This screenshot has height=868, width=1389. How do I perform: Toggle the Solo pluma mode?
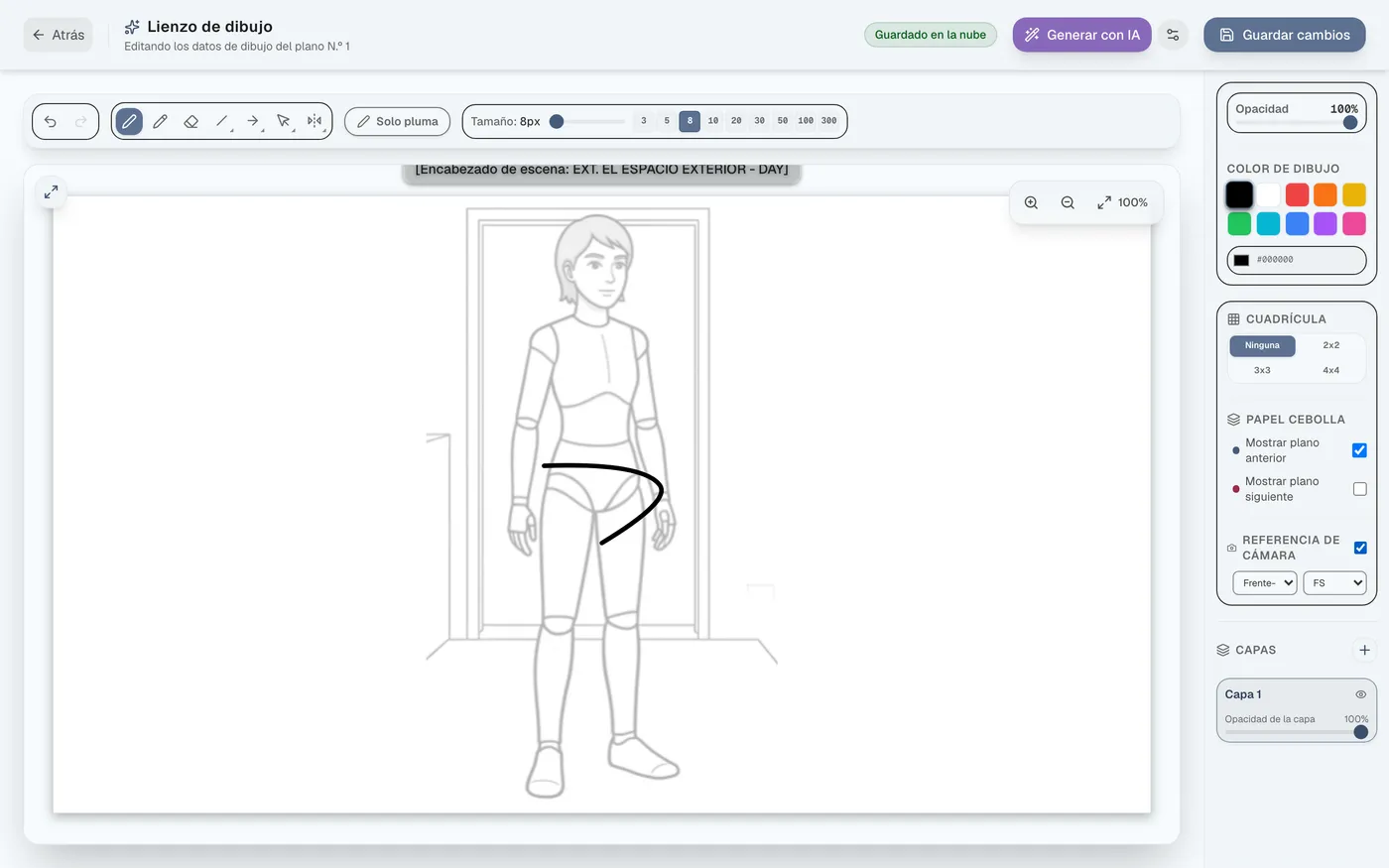tap(397, 121)
